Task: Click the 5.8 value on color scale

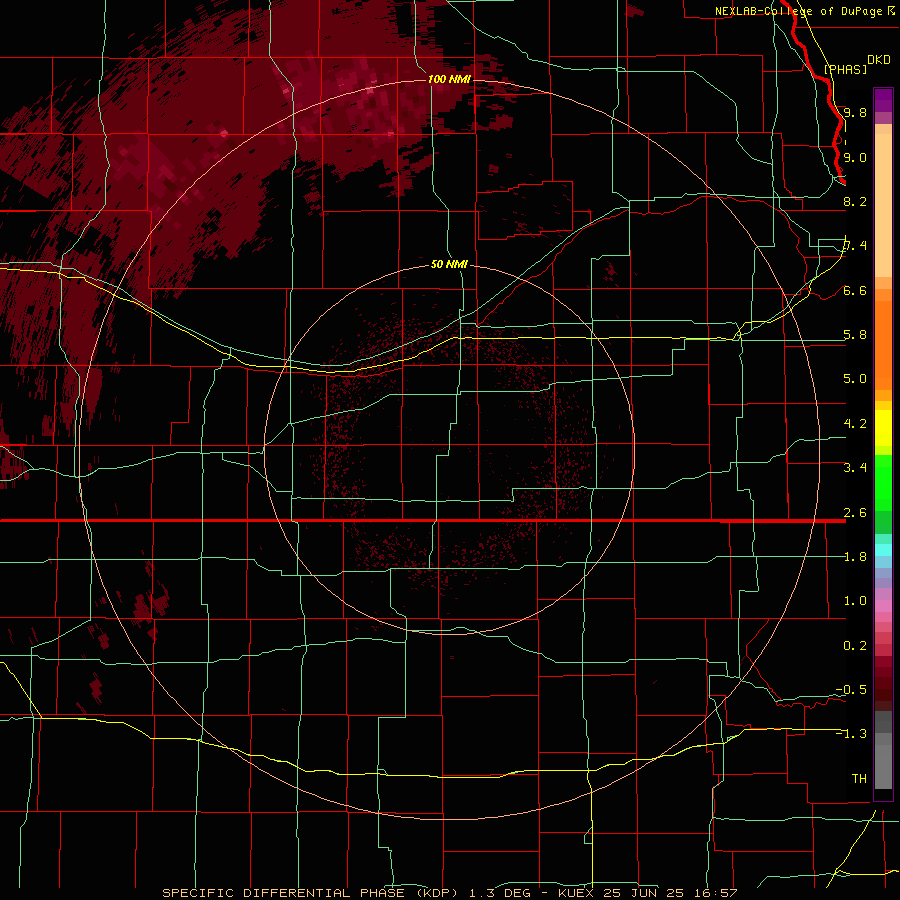Action: (x=855, y=335)
